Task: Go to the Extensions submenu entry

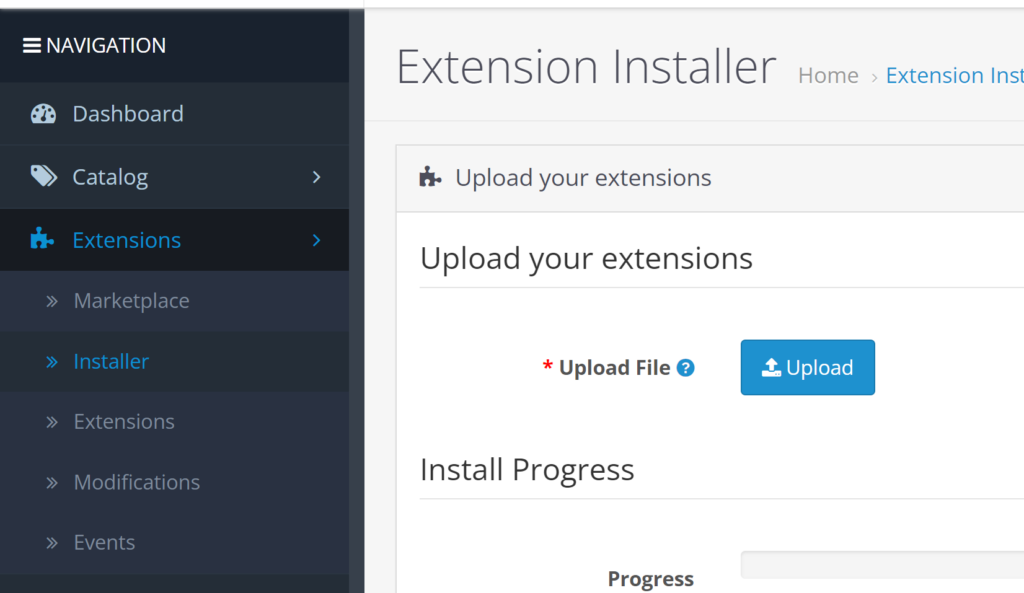Action: 174,422
